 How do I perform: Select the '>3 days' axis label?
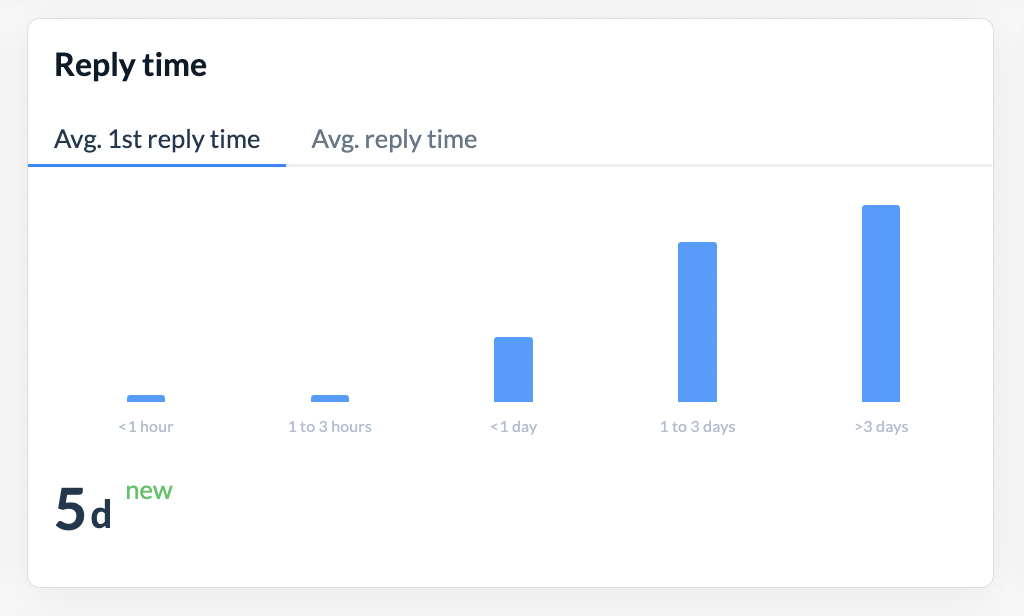click(x=881, y=427)
